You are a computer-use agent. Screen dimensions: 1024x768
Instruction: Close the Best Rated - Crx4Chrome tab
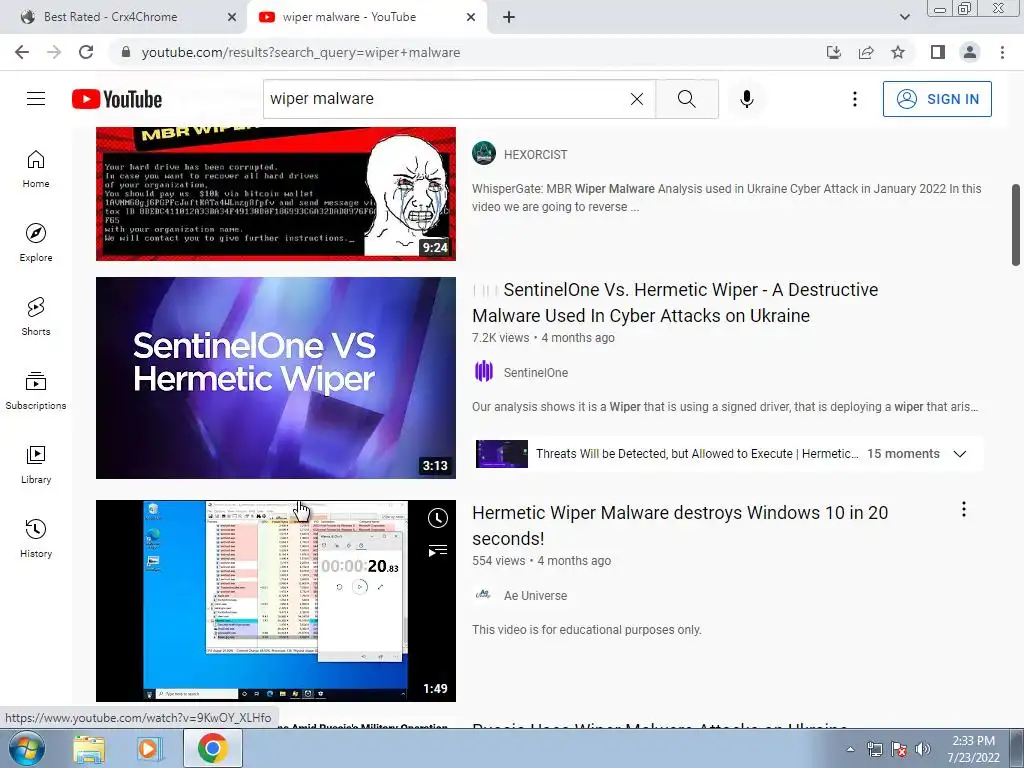tap(232, 17)
